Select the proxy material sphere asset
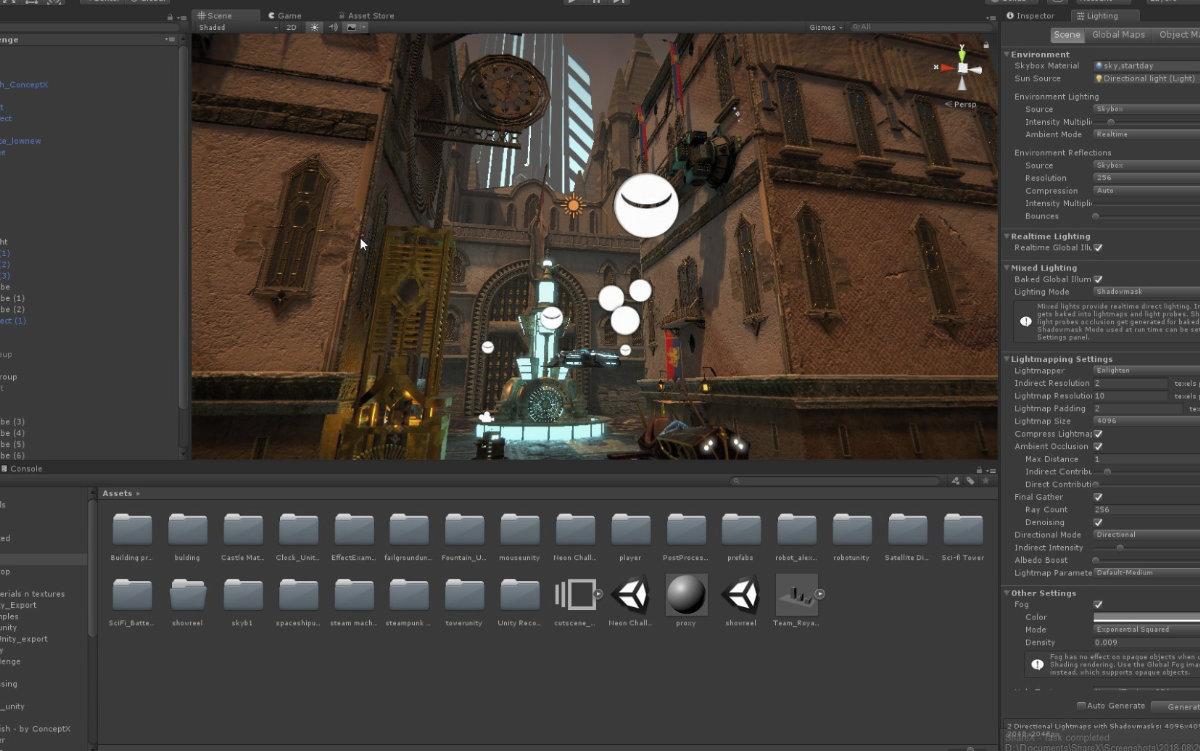 (686, 595)
